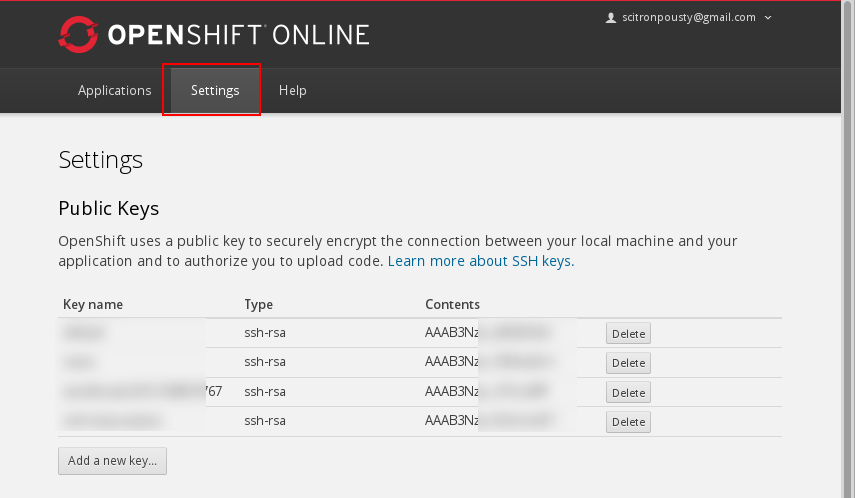
Task: Click the Add a new key button
Action: (112, 461)
